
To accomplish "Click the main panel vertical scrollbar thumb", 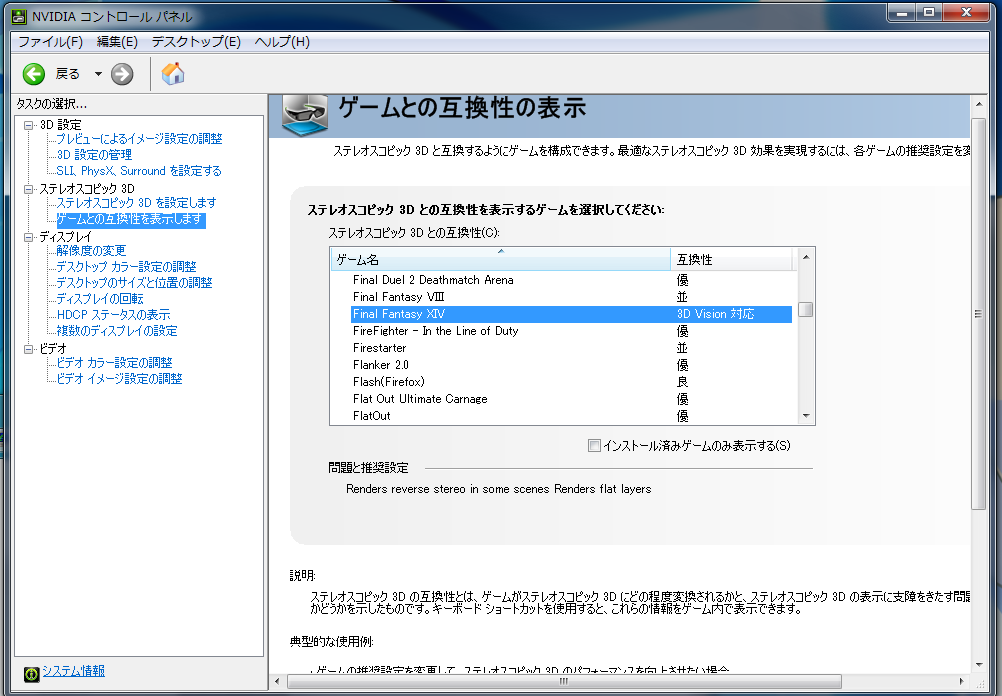I will pyautogui.click(x=979, y=314).
